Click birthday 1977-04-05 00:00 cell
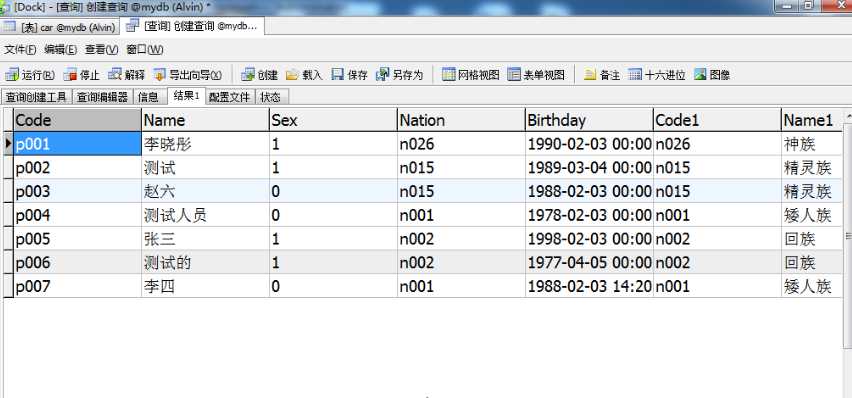Viewport: 852px width, 398px height. pos(589,263)
